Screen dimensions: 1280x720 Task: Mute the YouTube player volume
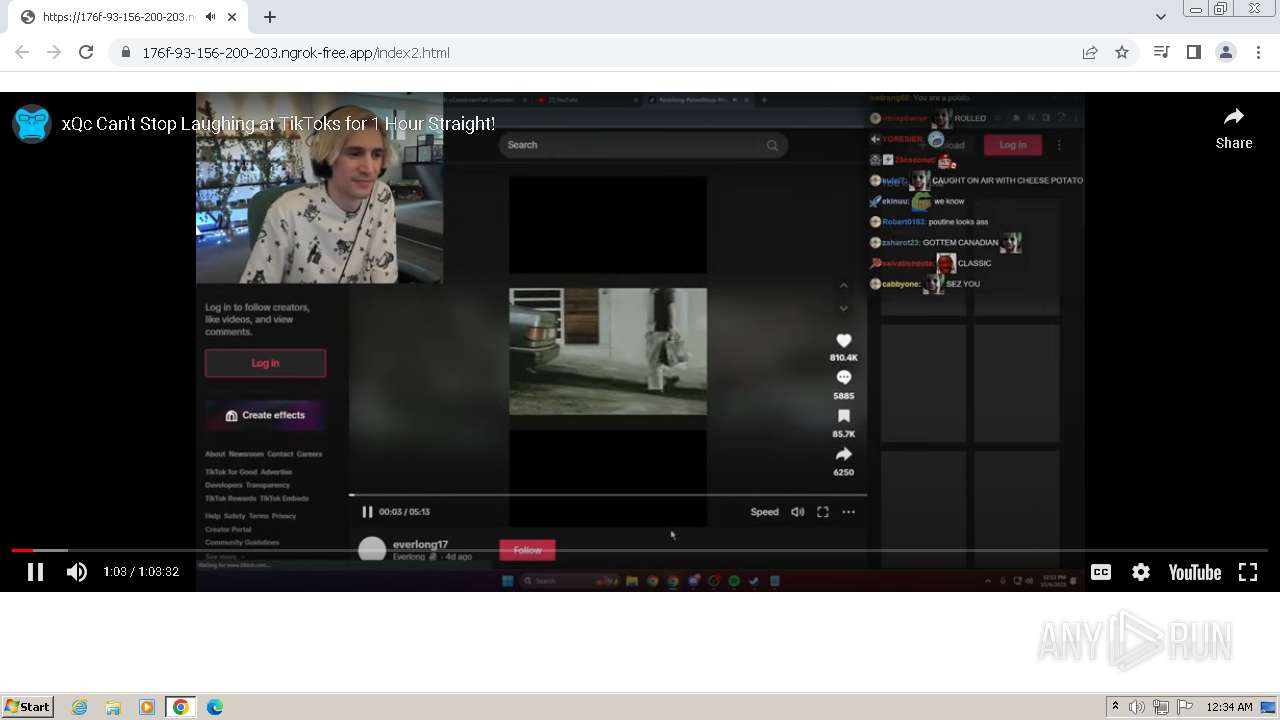(77, 572)
